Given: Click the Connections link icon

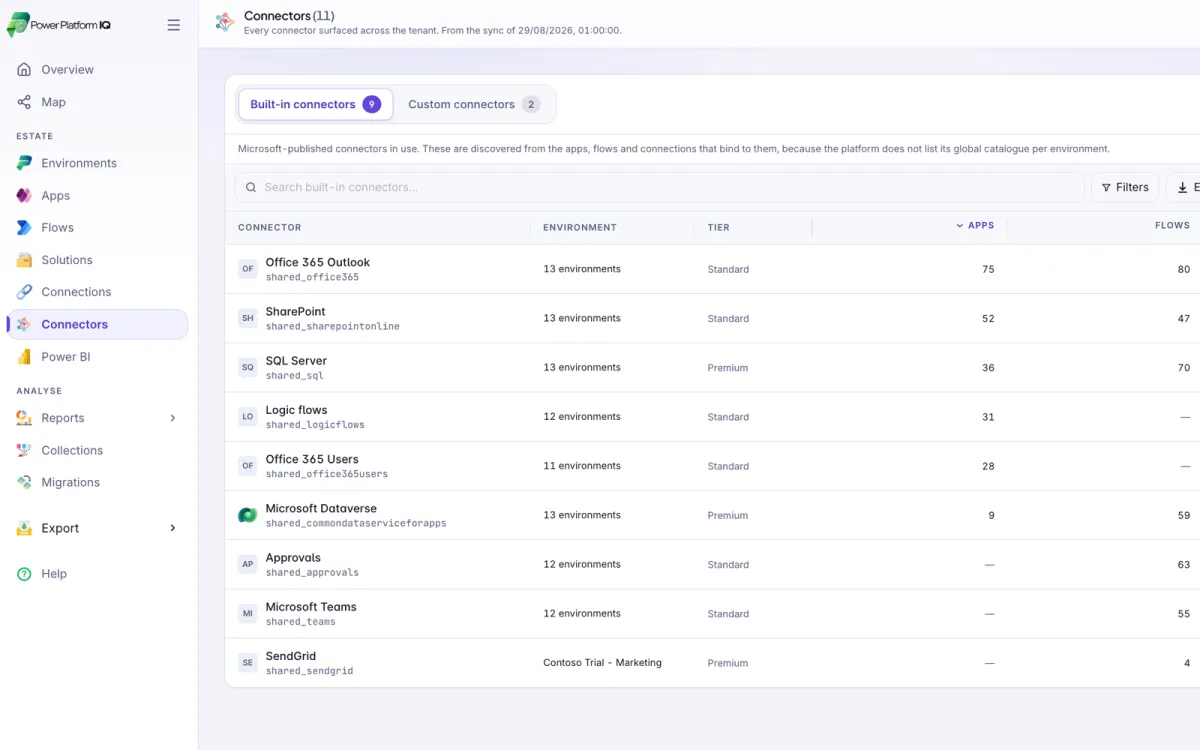Looking at the screenshot, I should [x=24, y=292].
